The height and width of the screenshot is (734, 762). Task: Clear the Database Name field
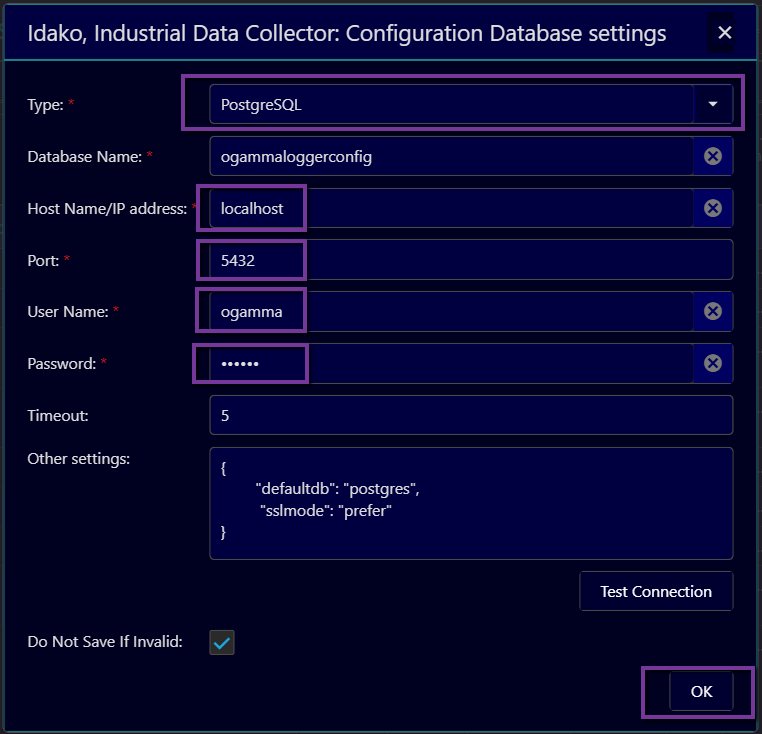click(712, 156)
